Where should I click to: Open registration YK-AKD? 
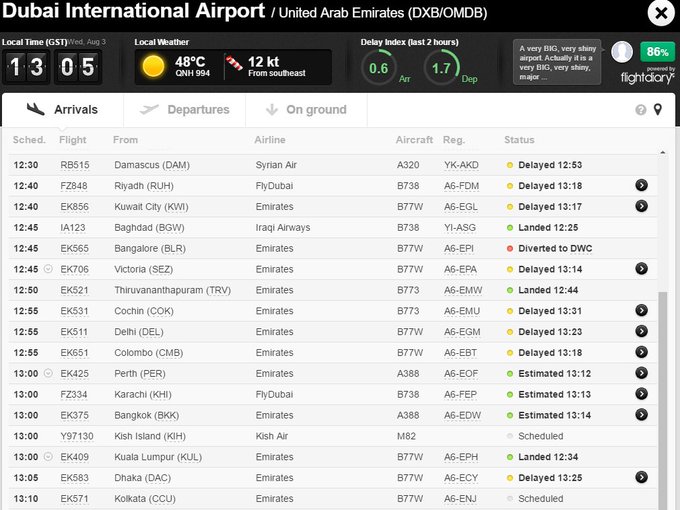click(x=461, y=165)
